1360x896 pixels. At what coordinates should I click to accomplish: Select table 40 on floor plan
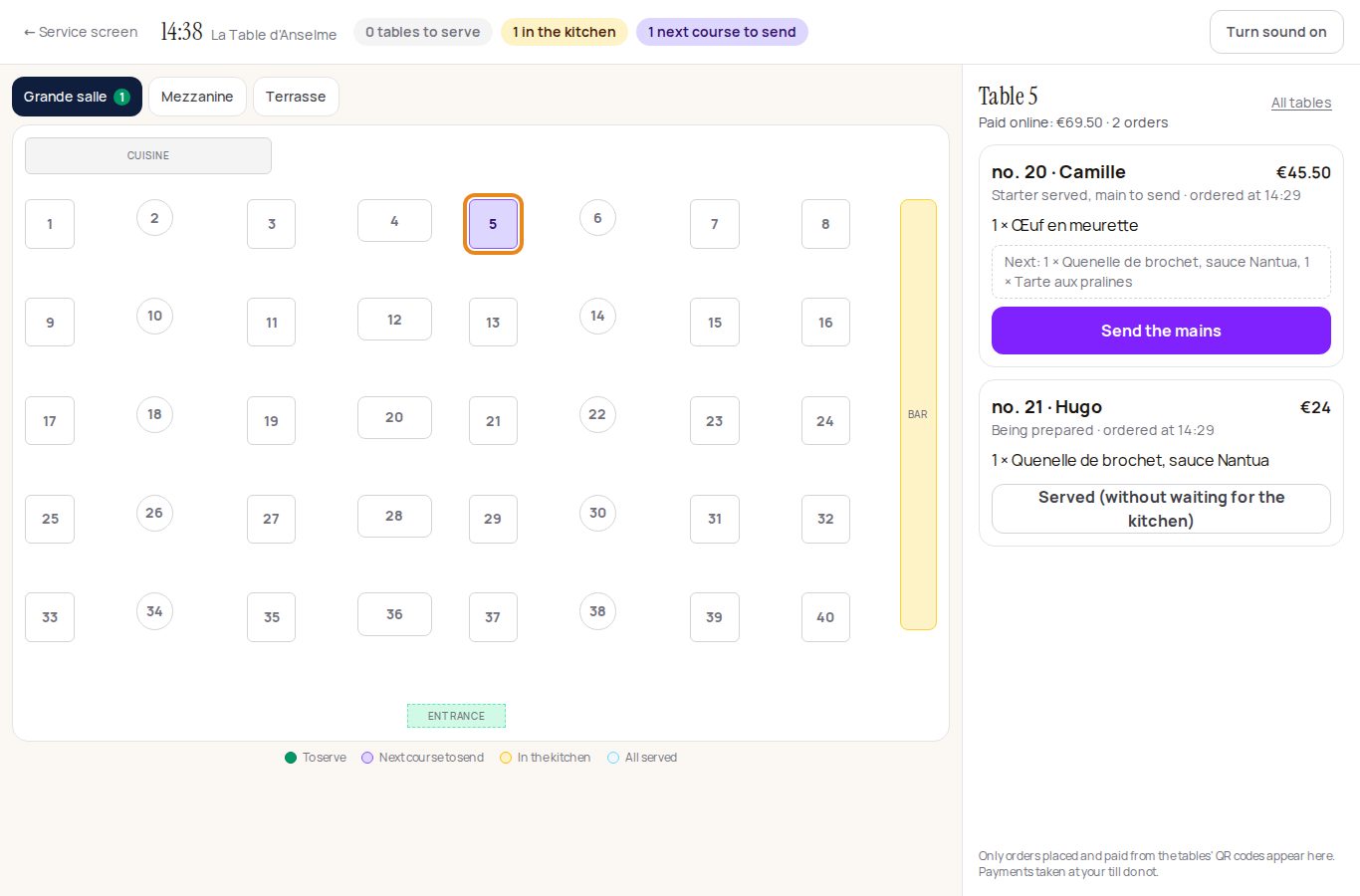point(825,617)
